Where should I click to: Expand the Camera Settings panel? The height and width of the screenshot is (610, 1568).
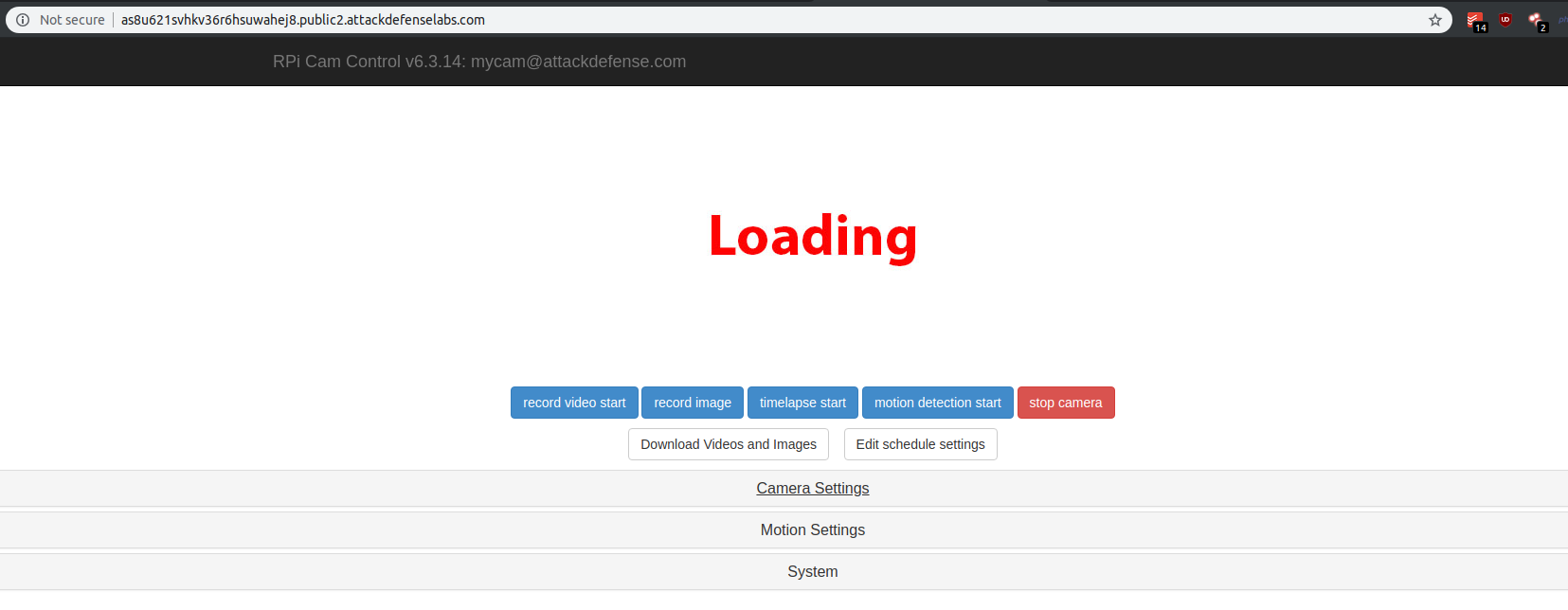pos(812,489)
